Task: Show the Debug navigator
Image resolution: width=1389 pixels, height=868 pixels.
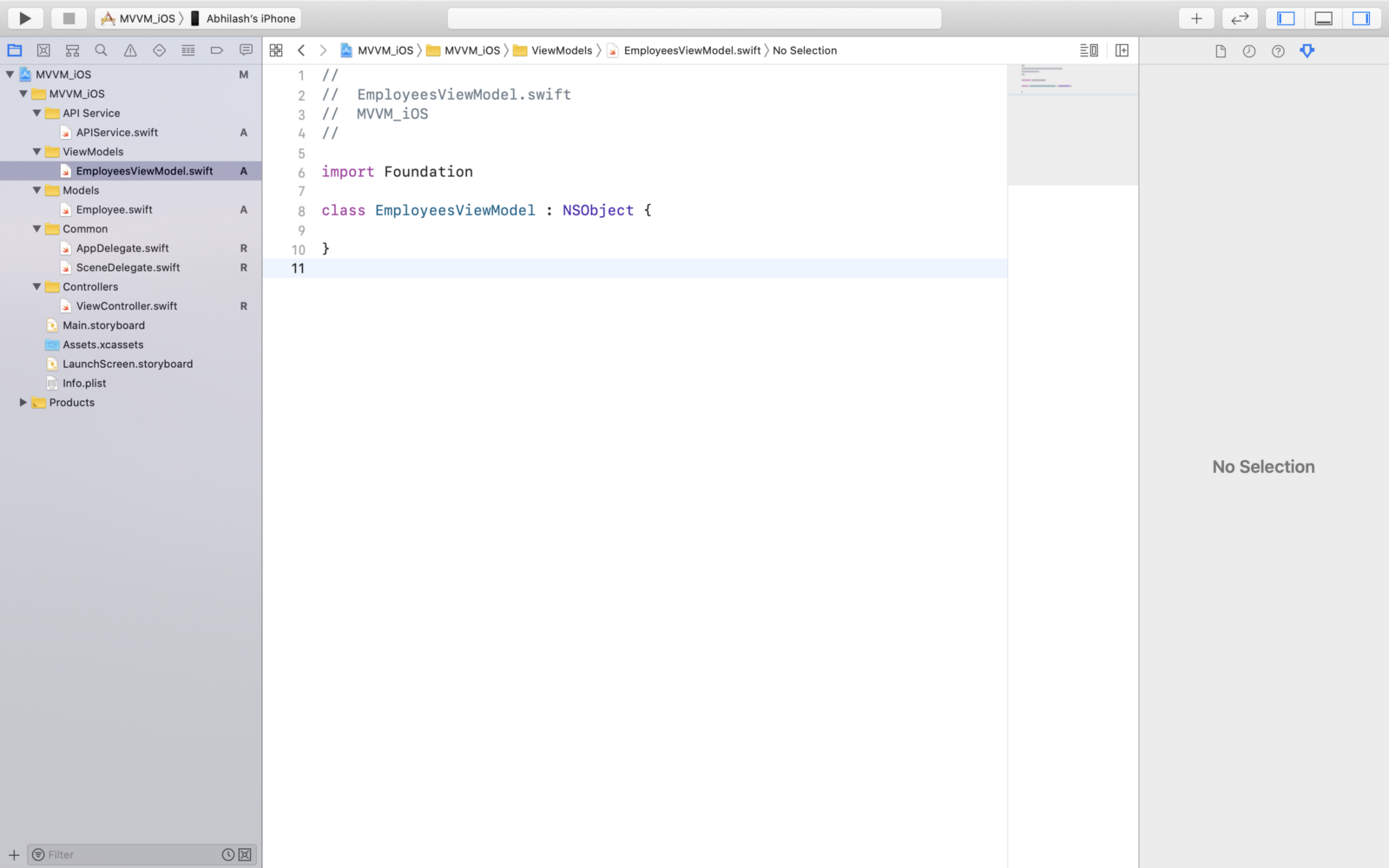Action: (188, 50)
